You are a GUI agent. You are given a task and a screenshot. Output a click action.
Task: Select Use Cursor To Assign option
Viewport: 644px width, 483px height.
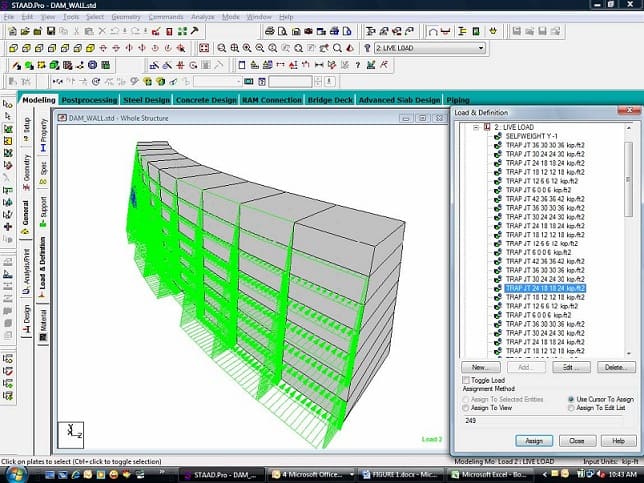[x=571, y=398]
